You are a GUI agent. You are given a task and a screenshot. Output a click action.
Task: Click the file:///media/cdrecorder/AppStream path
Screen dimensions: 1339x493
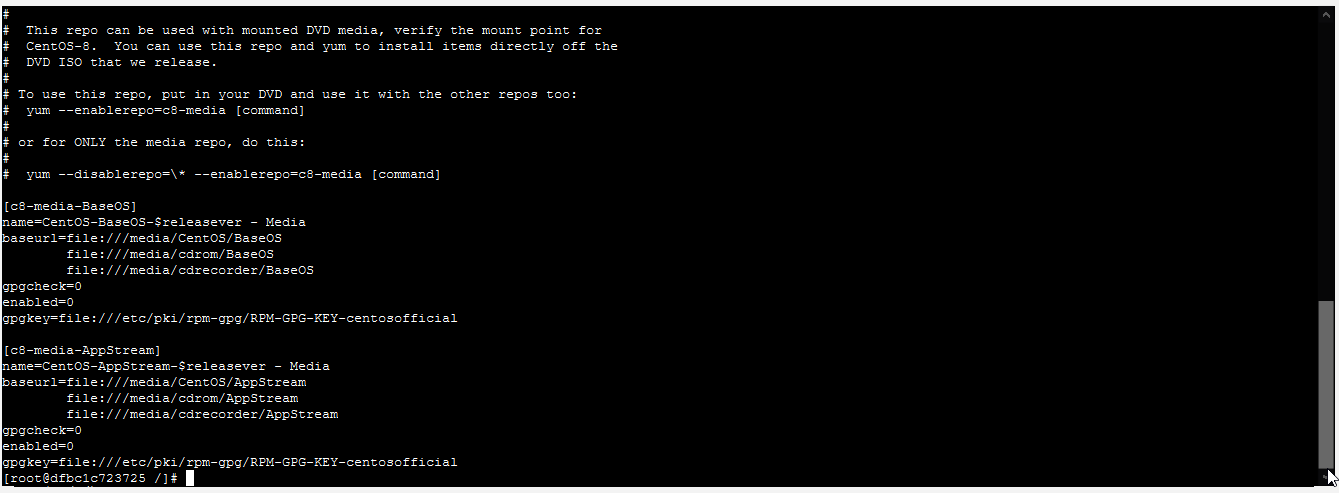pyautogui.click(x=202, y=414)
